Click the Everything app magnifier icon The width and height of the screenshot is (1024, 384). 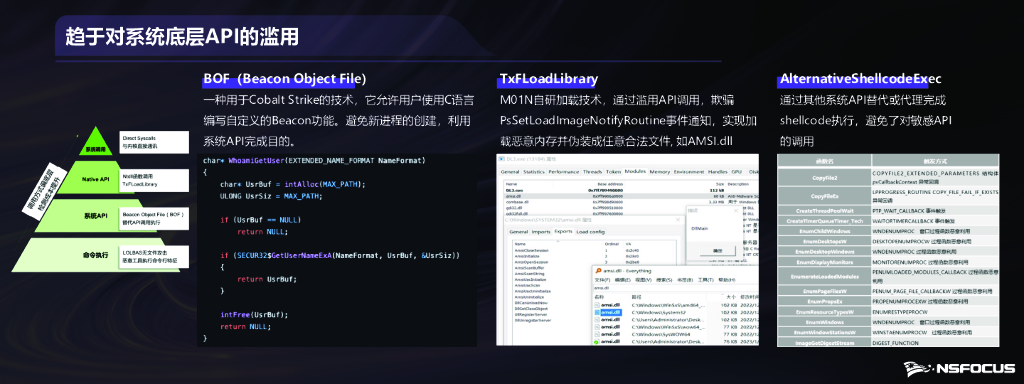click(x=598, y=270)
